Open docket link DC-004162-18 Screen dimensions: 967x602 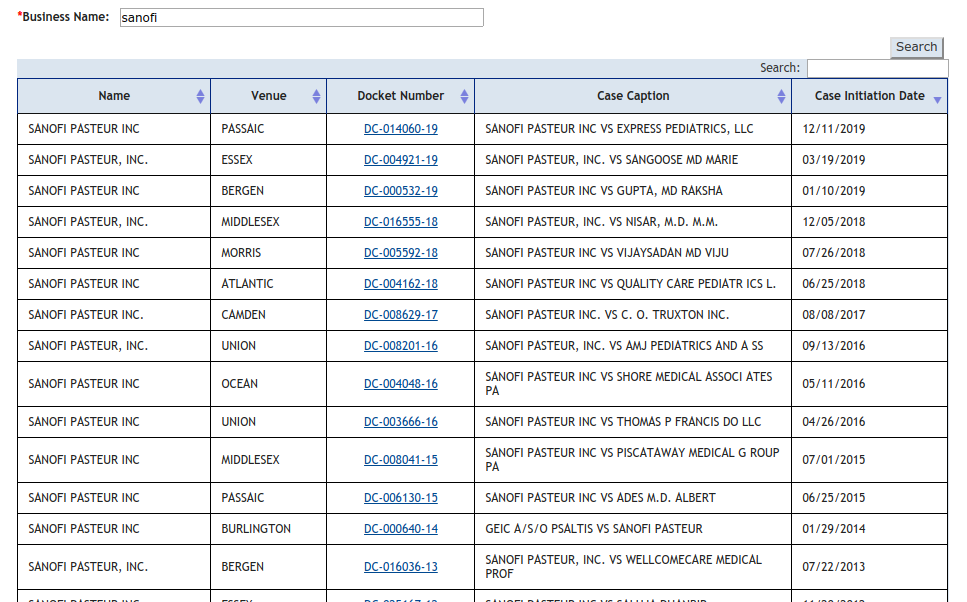point(401,284)
